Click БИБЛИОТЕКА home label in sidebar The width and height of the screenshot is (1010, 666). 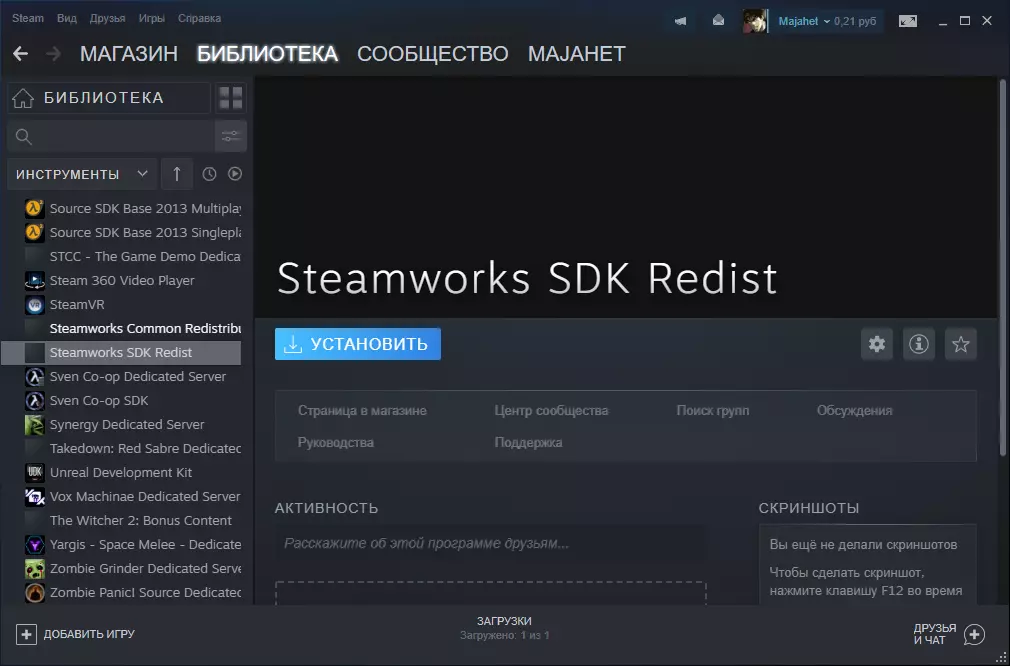(x=103, y=98)
